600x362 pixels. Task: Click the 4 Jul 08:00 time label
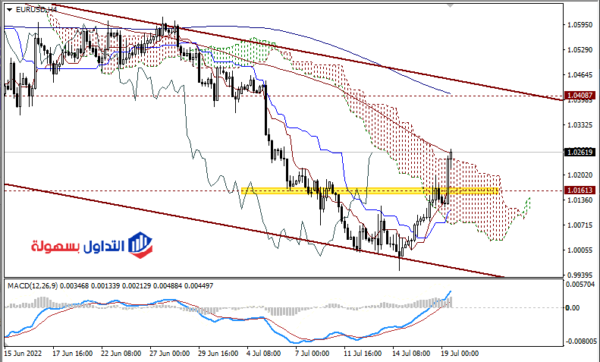[x=264, y=353]
